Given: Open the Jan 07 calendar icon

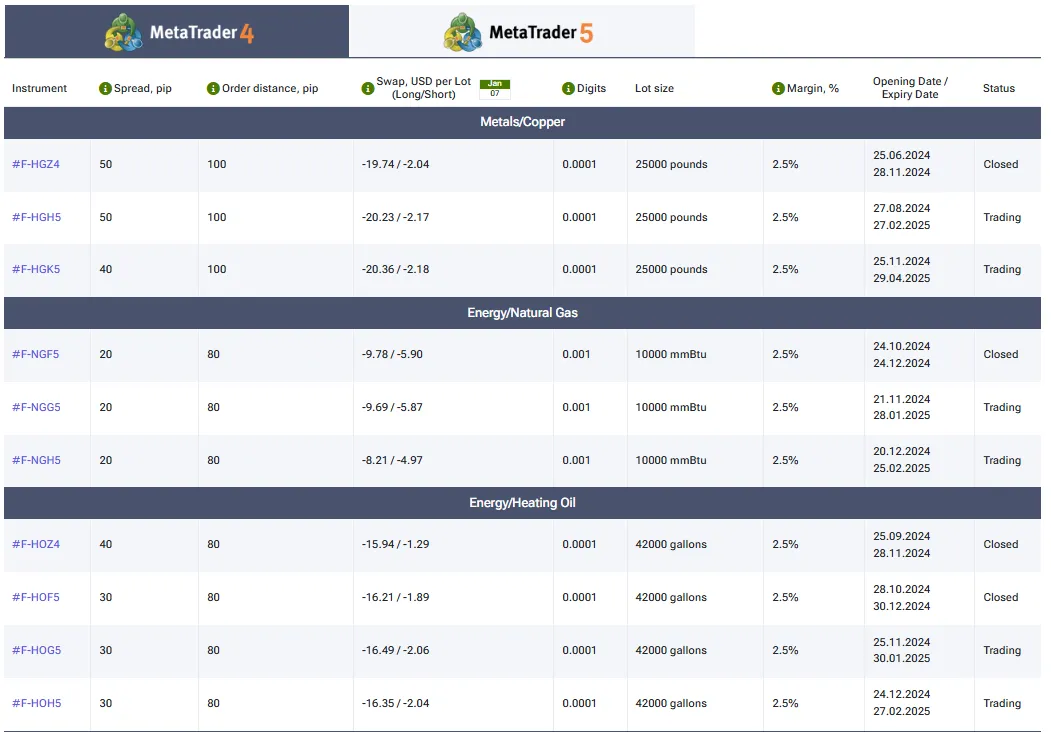Looking at the screenshot, I should pyautogui.click(x=494, y=88).
